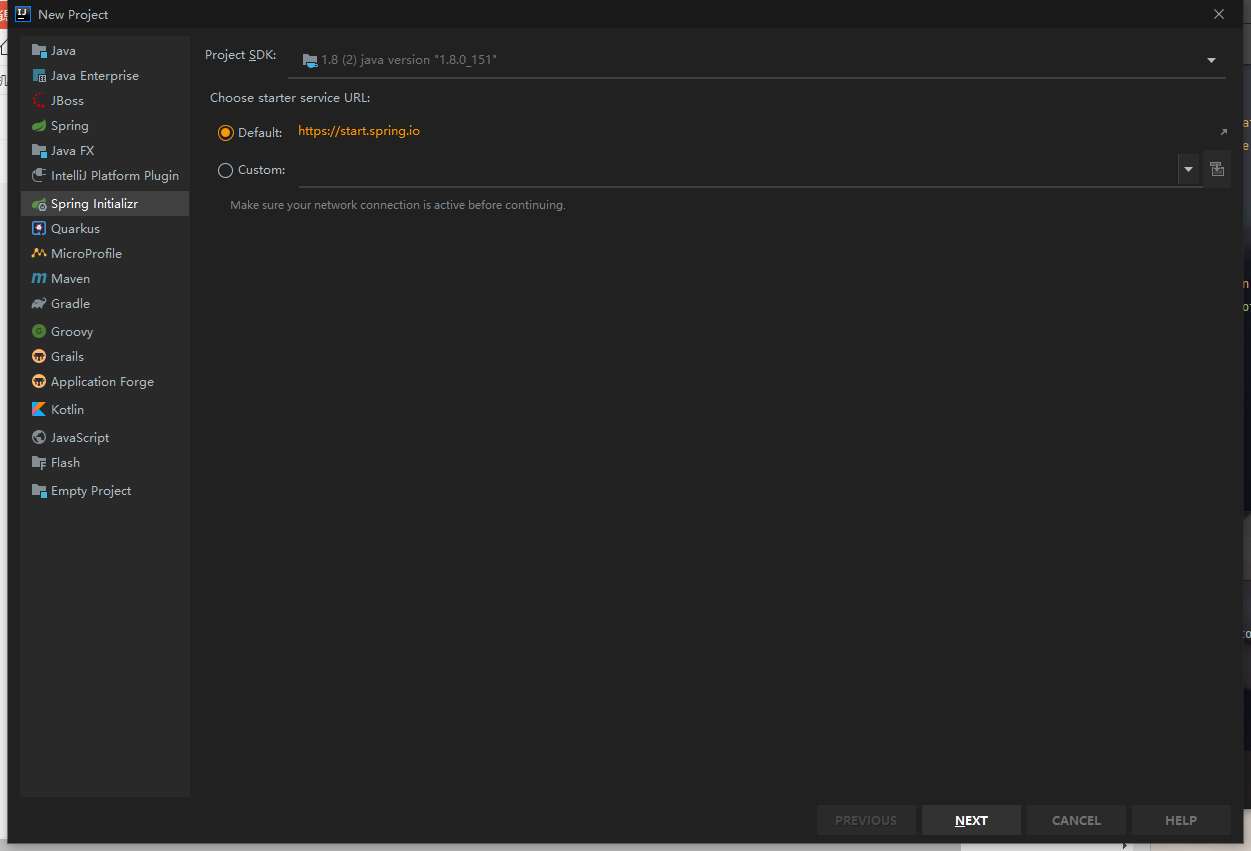Screen dimensions: 1251x851
Task: Open the external link arrow beside the default URL
Action: pos(1223,132)
